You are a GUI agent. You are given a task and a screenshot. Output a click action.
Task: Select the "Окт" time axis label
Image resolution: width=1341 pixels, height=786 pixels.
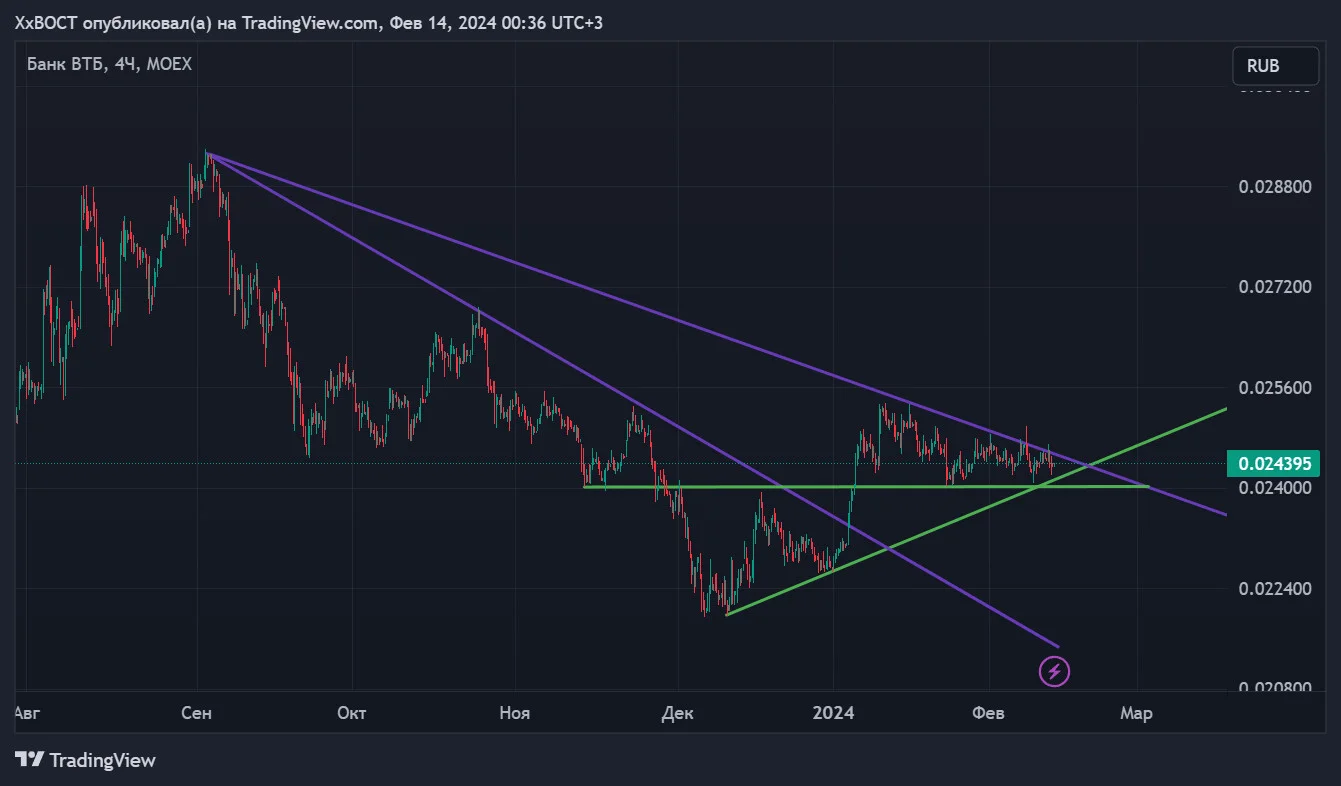pos(352,713)
